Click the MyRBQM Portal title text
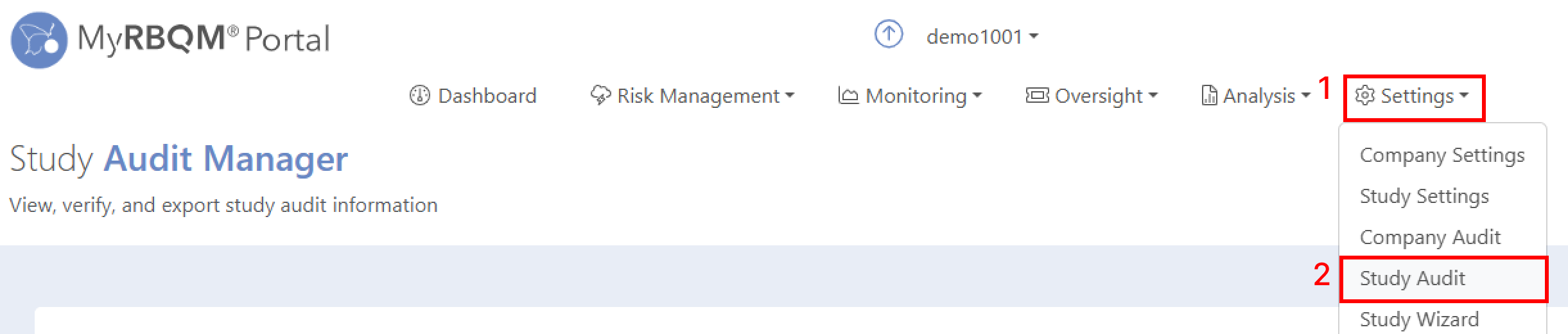This screenshot has height=334, width=1568. click(x=204, y=39)
